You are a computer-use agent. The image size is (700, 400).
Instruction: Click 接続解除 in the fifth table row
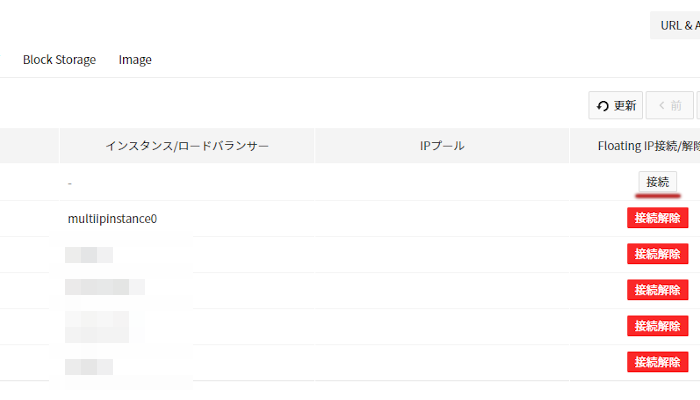[658, 326]
